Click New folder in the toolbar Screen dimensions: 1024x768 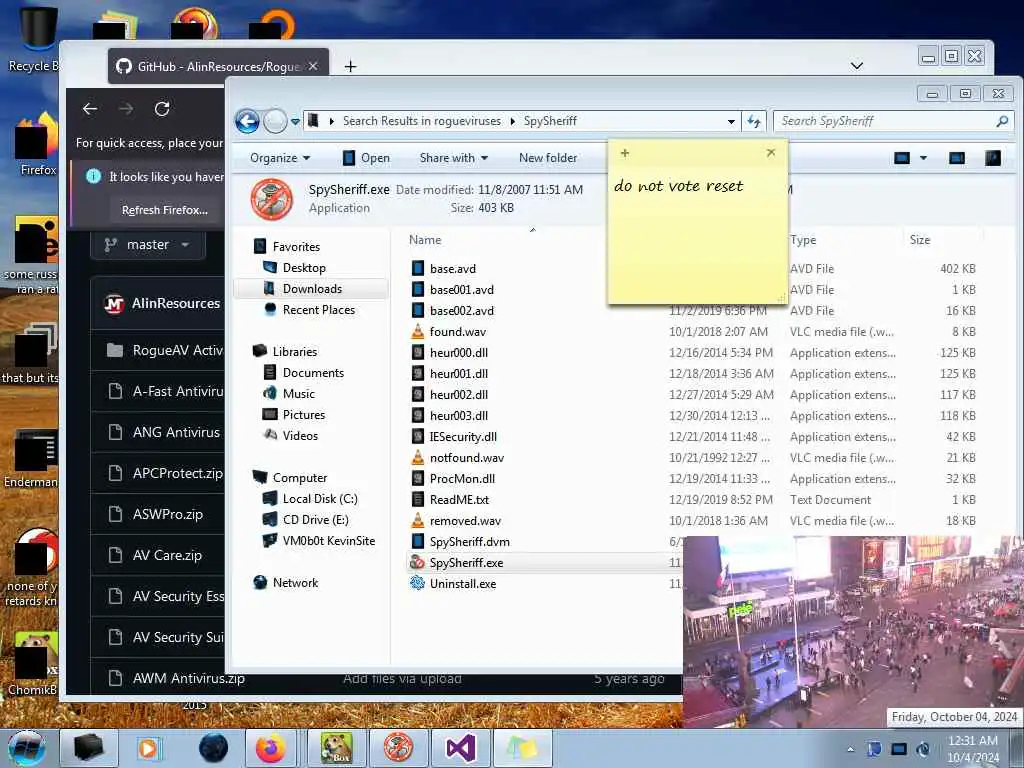548,158
